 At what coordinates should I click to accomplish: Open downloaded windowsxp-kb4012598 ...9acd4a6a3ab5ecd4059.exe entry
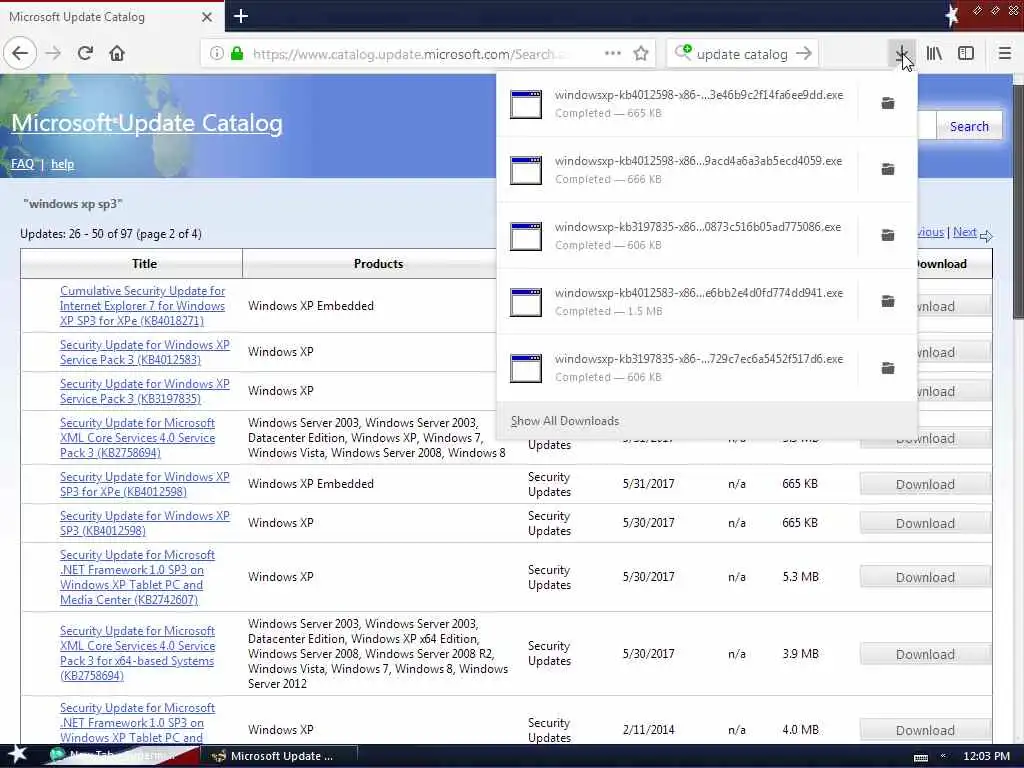pos(677,169)
